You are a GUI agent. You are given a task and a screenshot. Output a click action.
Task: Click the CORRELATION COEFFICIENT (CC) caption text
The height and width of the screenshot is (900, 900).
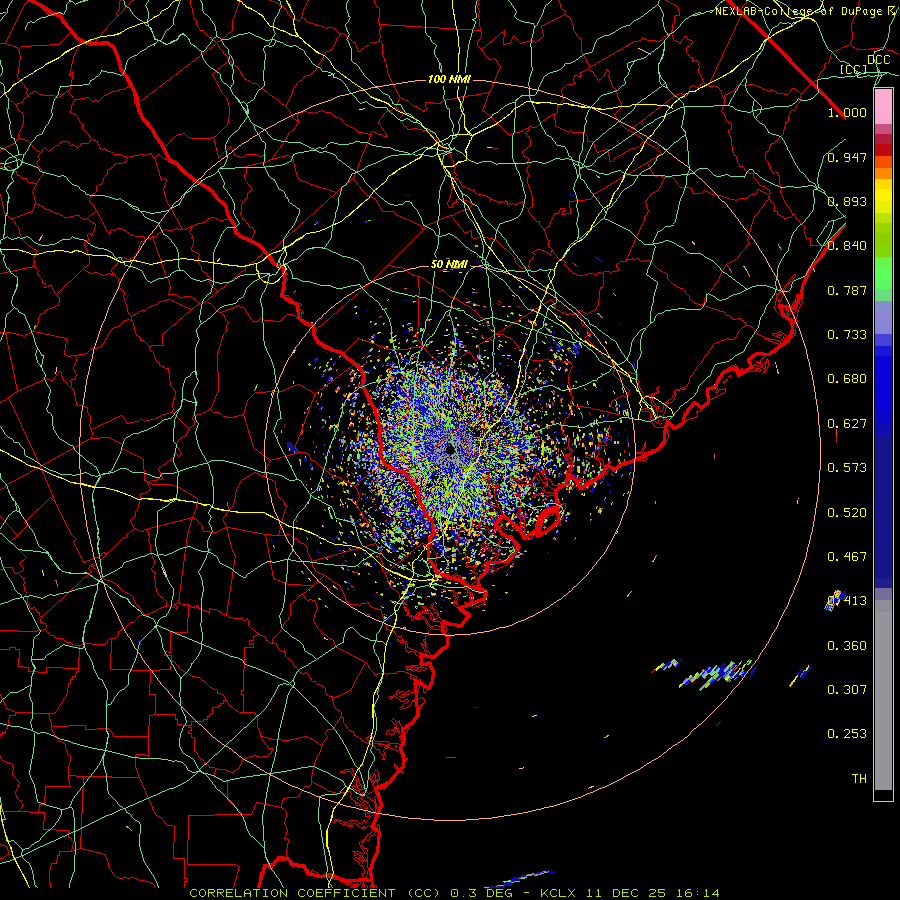point(317,893)
